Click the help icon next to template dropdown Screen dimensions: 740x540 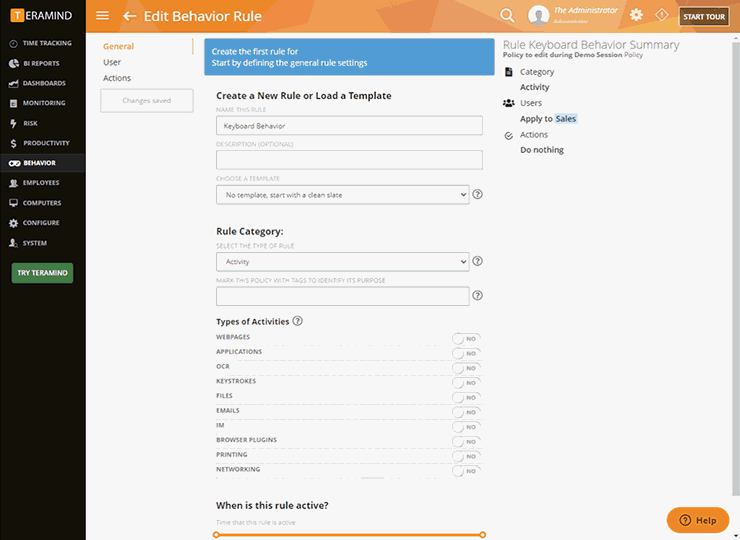click(x=478, y=194)
